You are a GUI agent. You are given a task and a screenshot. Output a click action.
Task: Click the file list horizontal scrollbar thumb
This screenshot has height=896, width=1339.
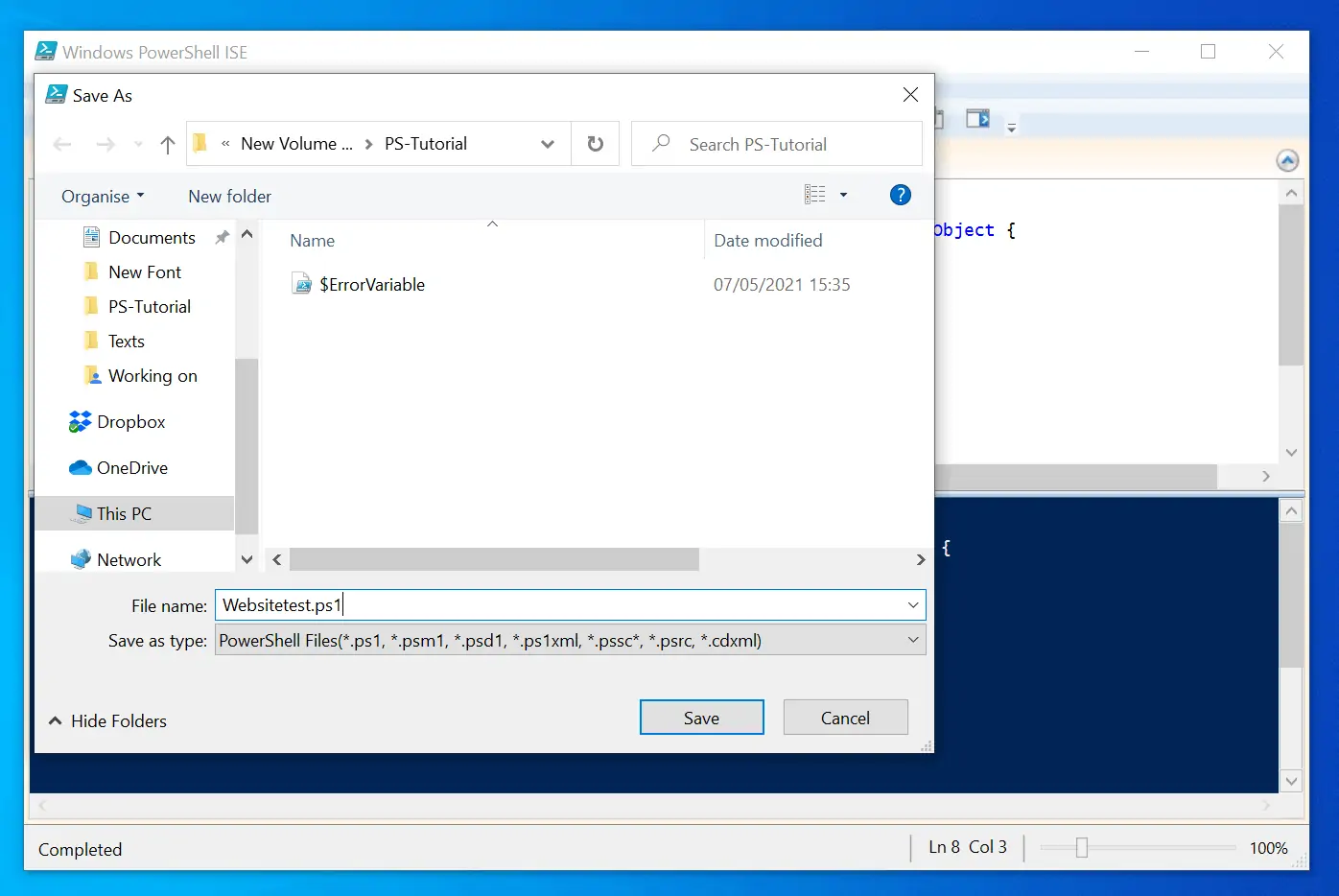pos(494,559)
